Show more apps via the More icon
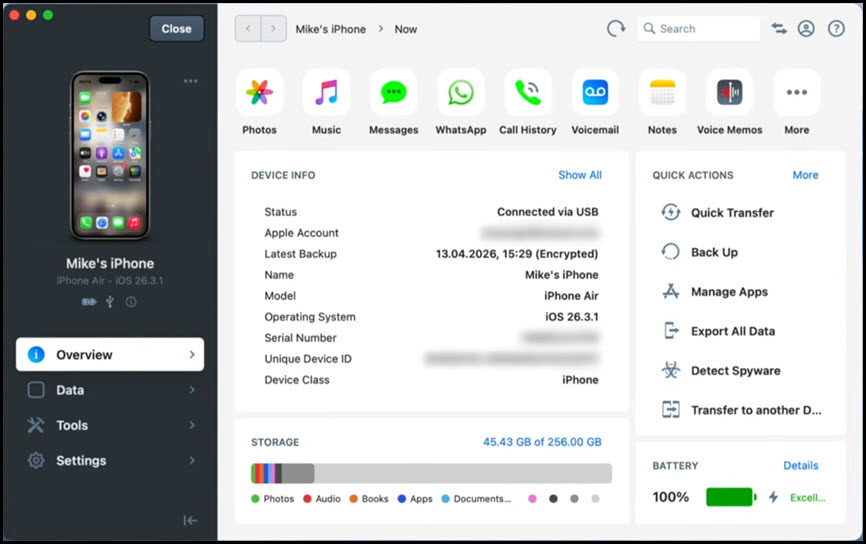The width and height of the screenshot is (866, 544). (x=796, y=92)
